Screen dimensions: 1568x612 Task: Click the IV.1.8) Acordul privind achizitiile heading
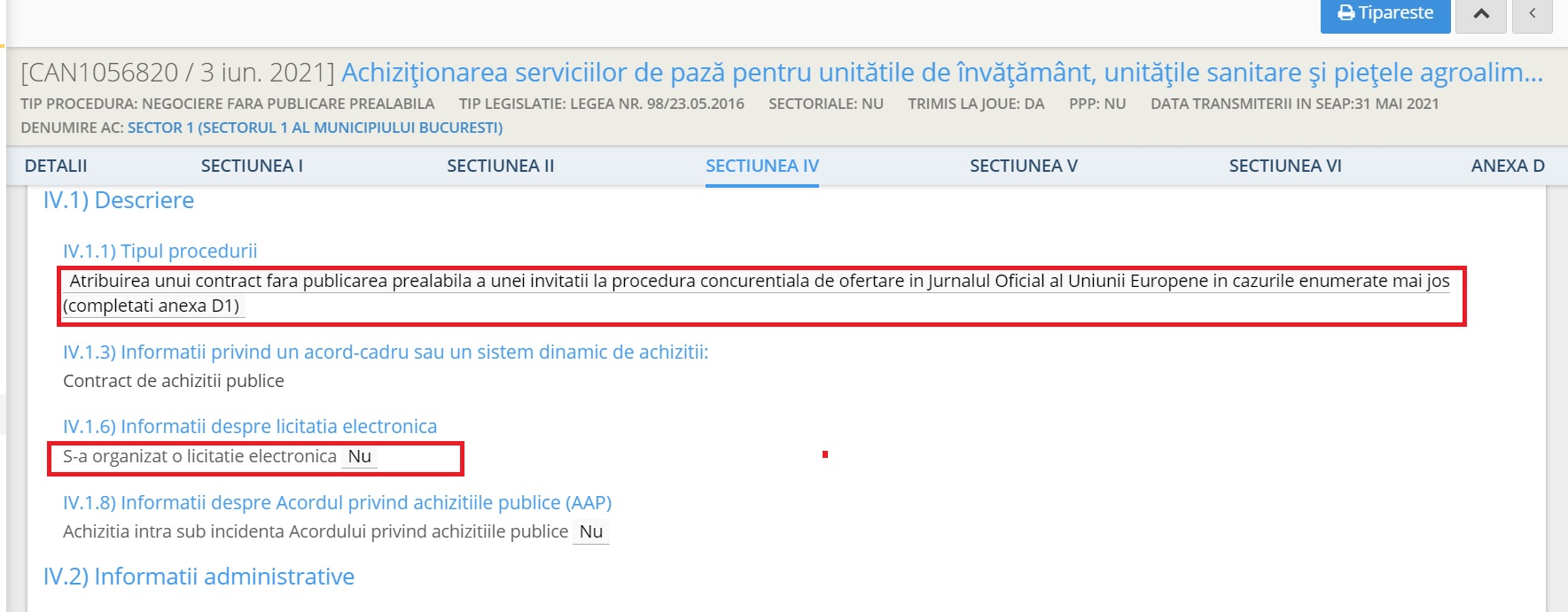click(337, 503)
